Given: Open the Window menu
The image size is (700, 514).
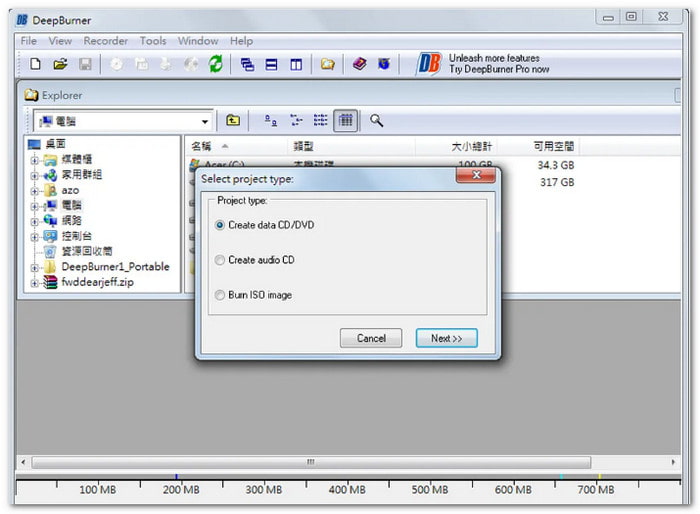Looking at the screenshot, I should [x=198, y=41].
